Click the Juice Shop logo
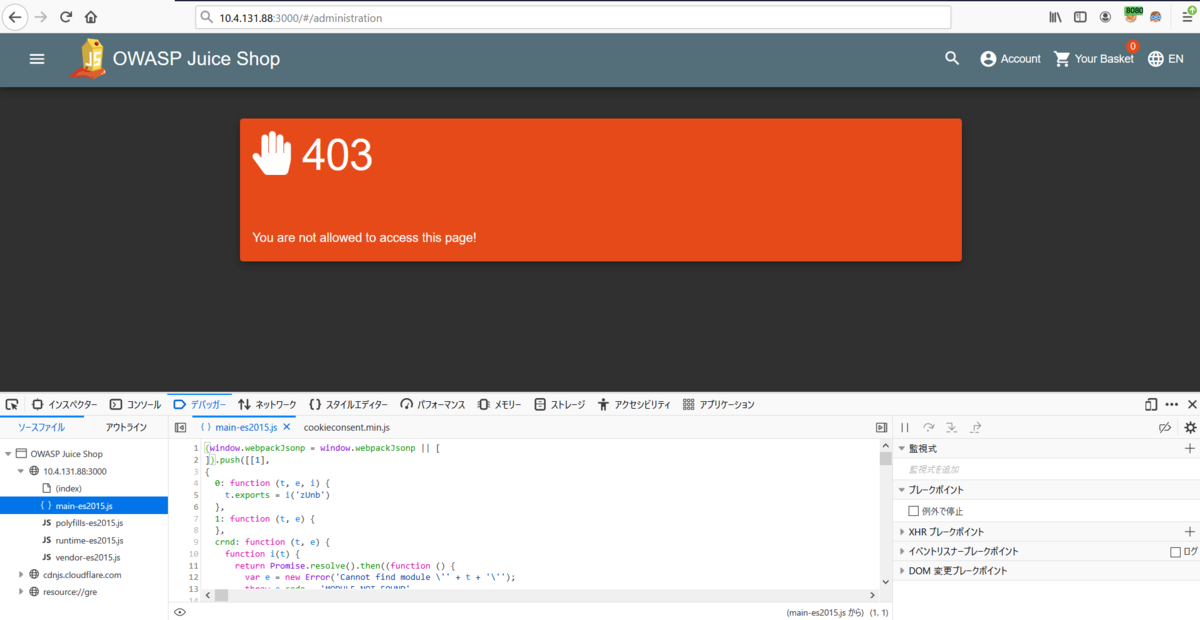Viewport: 1200px width, 620px height. [89, 58]
